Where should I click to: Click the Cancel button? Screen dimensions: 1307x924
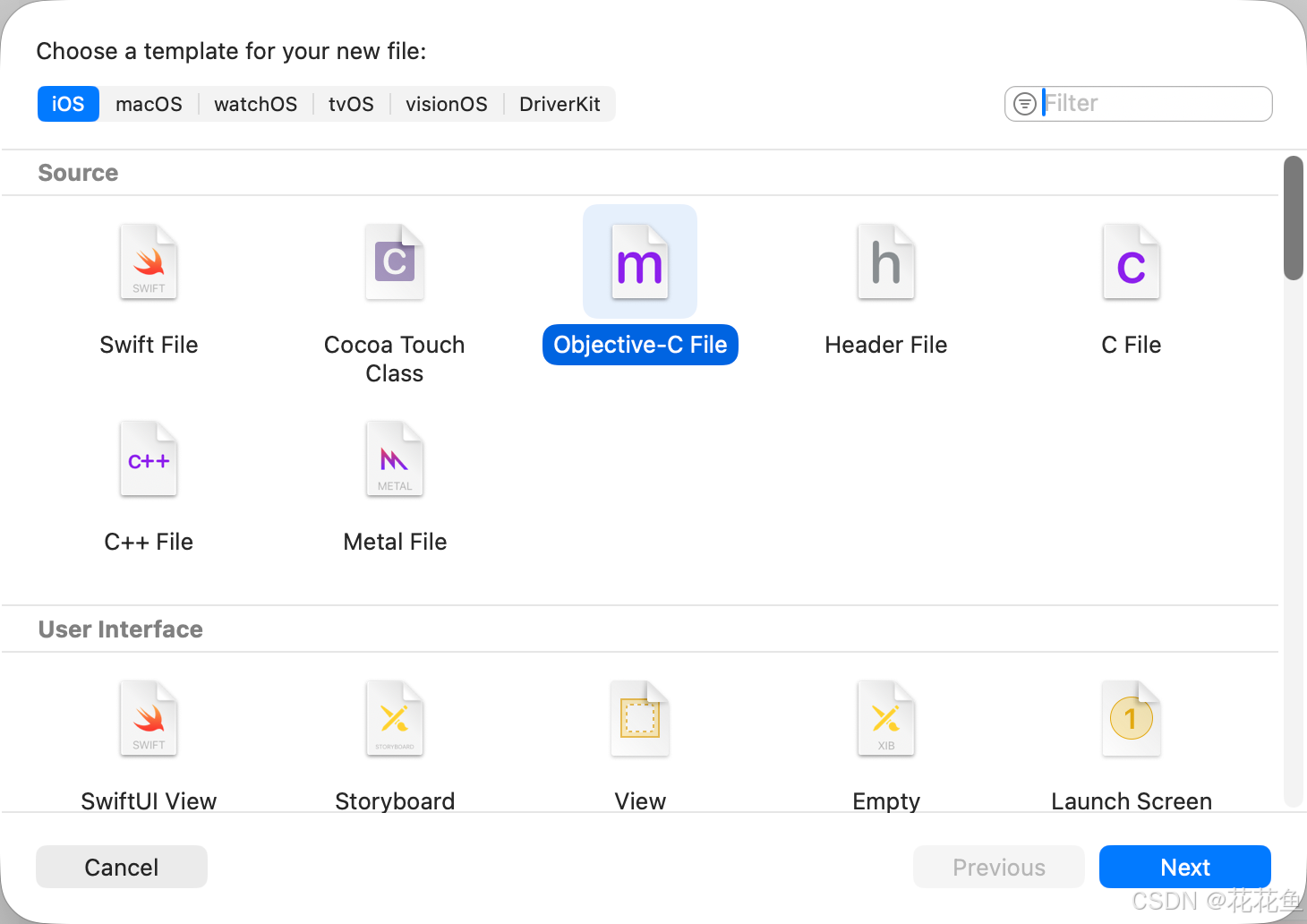(x=122, y=867)
